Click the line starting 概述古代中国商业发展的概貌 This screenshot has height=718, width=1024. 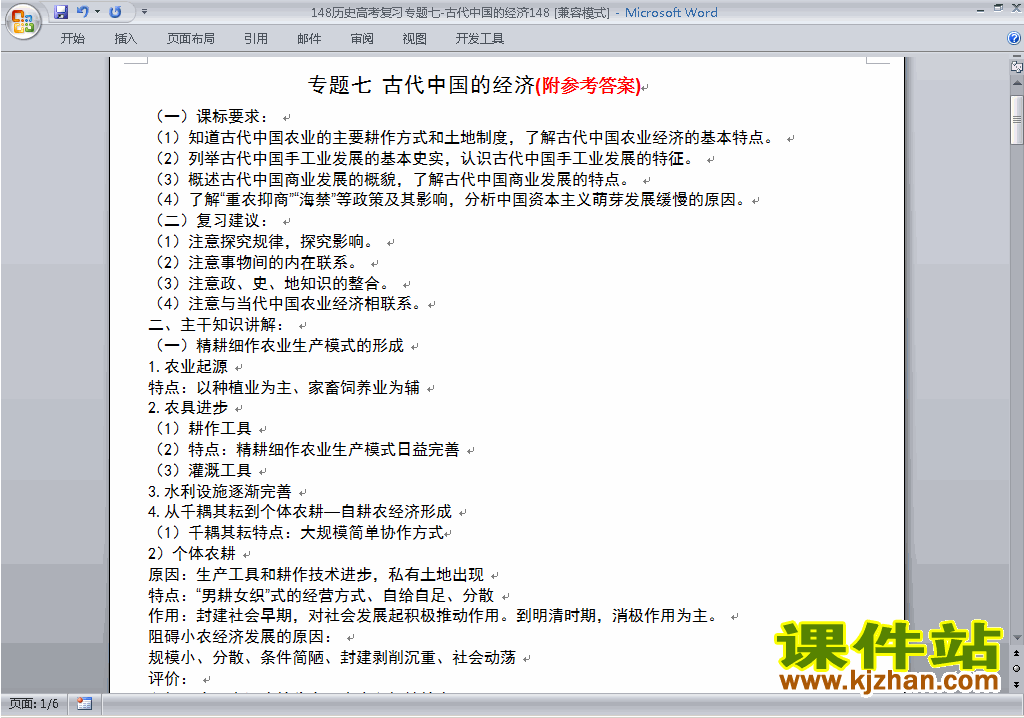coord(394,179)
